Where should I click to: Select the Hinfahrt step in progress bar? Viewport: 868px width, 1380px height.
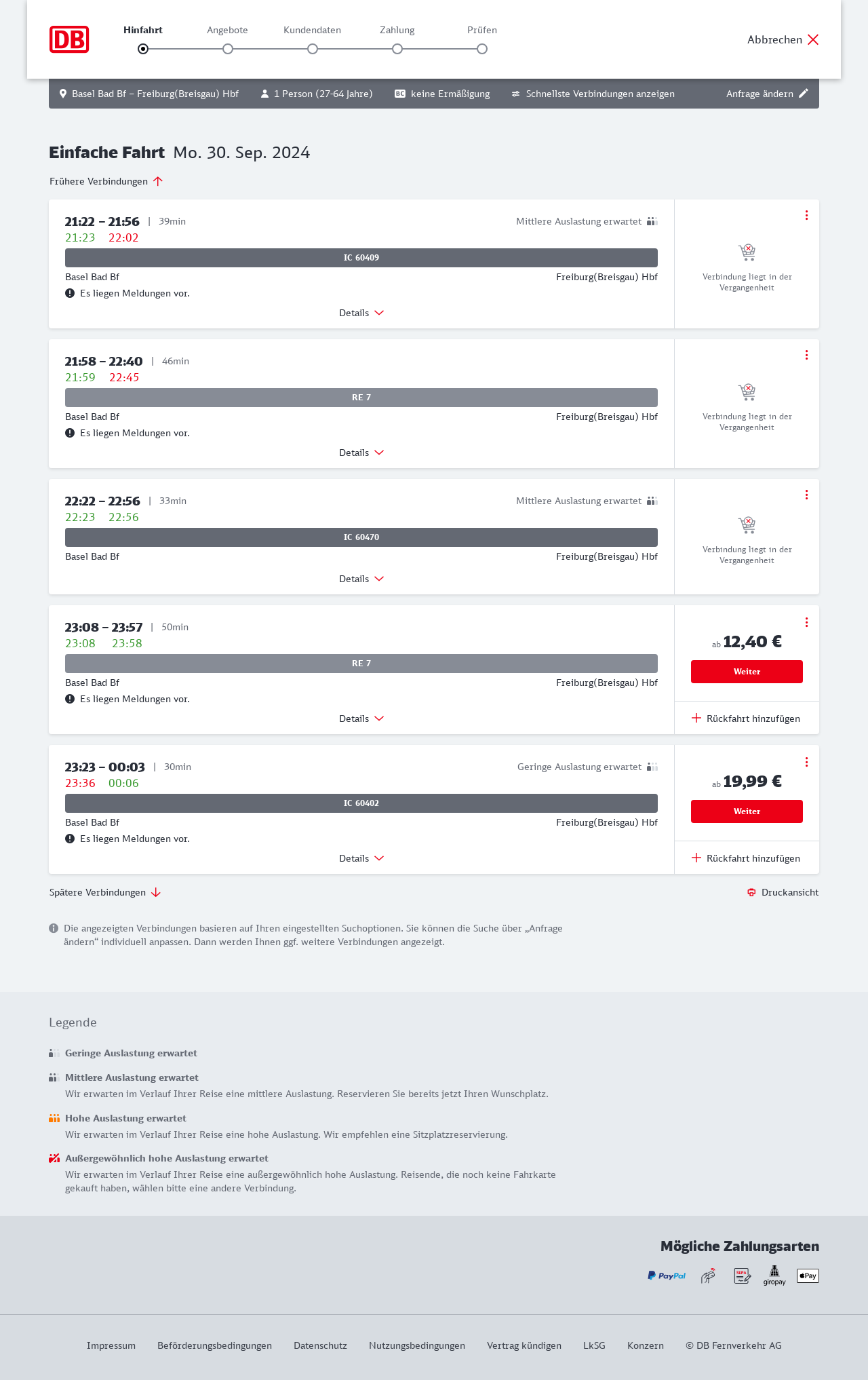tap(143, 49)
